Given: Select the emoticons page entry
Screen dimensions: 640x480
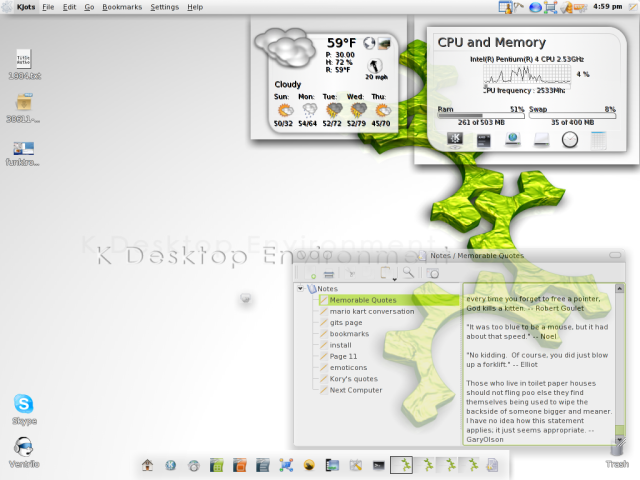Looking at the screenshot, I should point(348,368).
